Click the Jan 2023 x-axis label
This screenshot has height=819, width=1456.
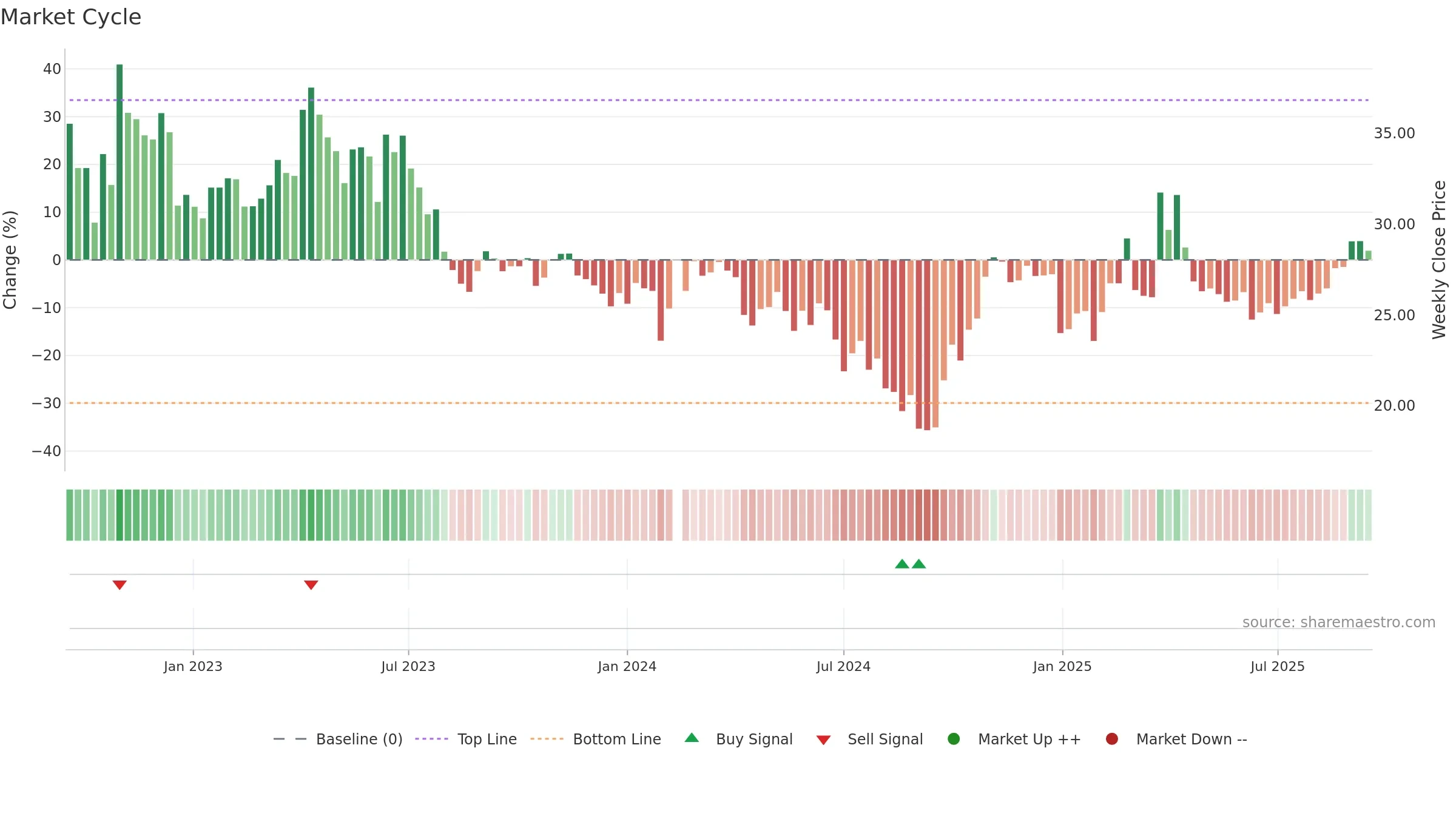[193, 666]
